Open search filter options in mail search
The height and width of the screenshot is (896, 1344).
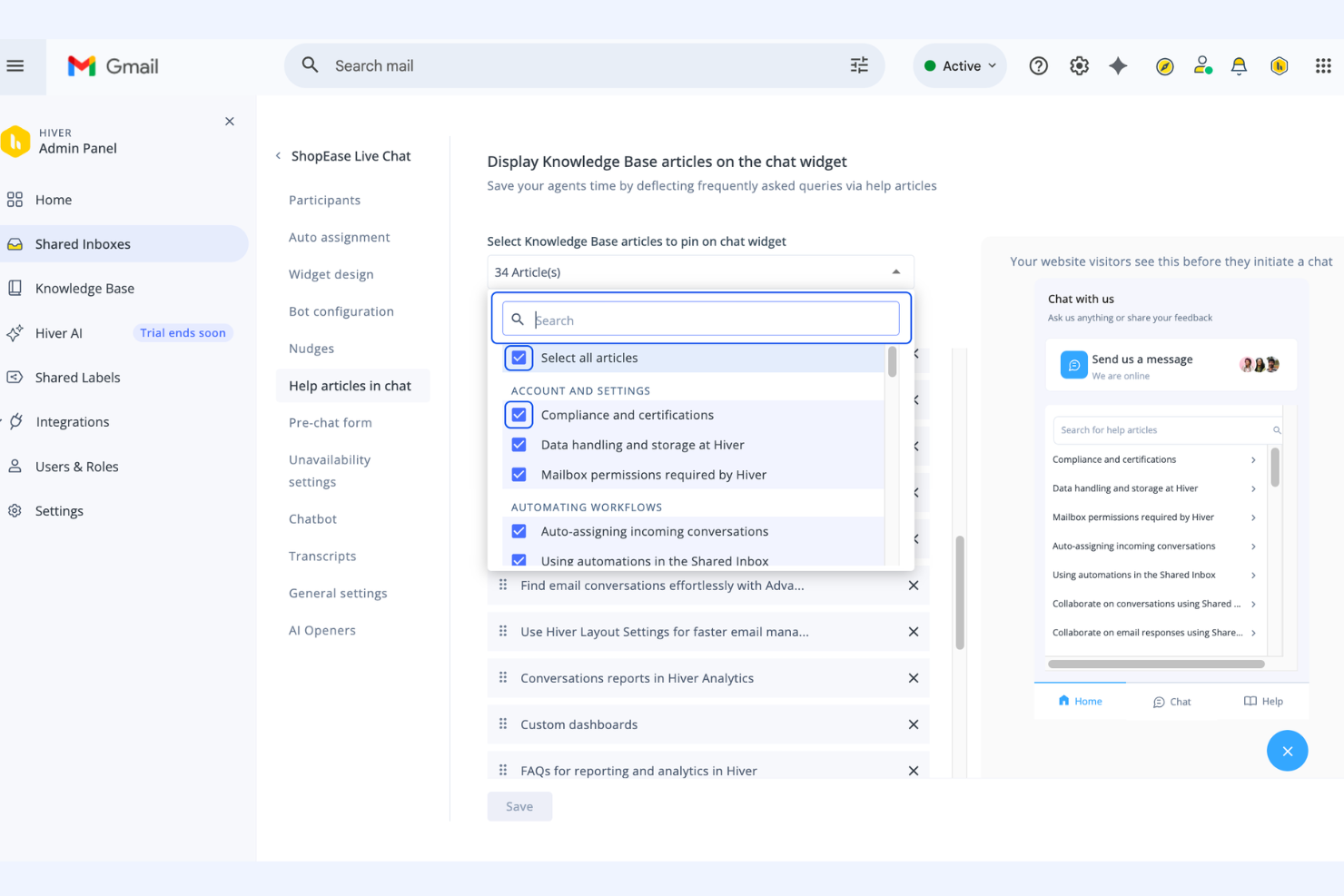858,65
